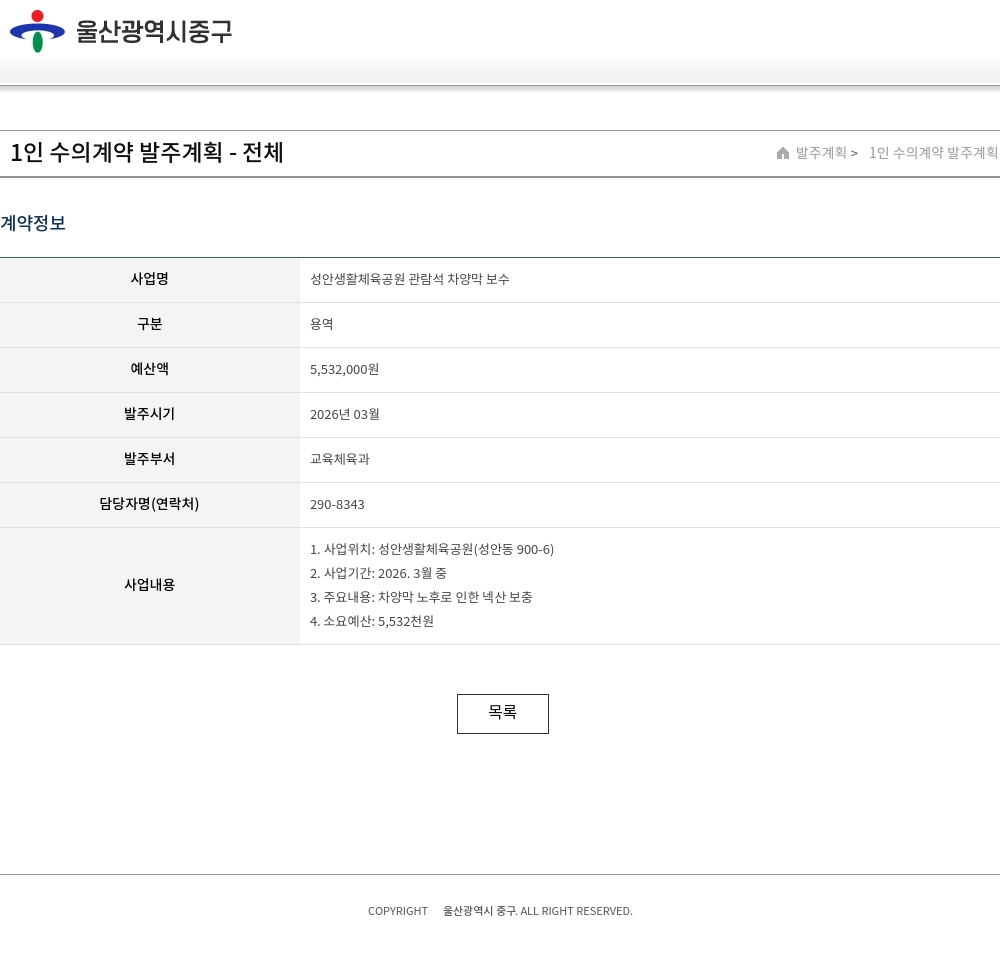Click the 예산액 row header cell
This screenshot has width=1000, height=975.
(149, 369)
